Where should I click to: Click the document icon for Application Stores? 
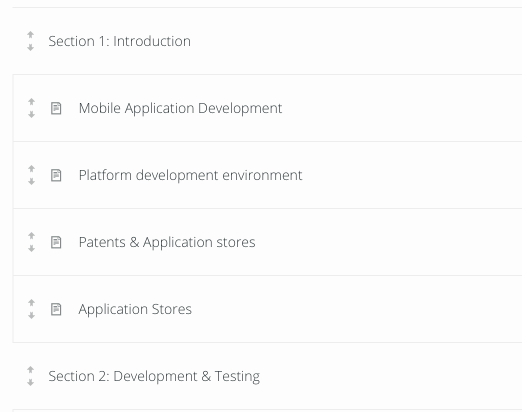tap(56, 309)
